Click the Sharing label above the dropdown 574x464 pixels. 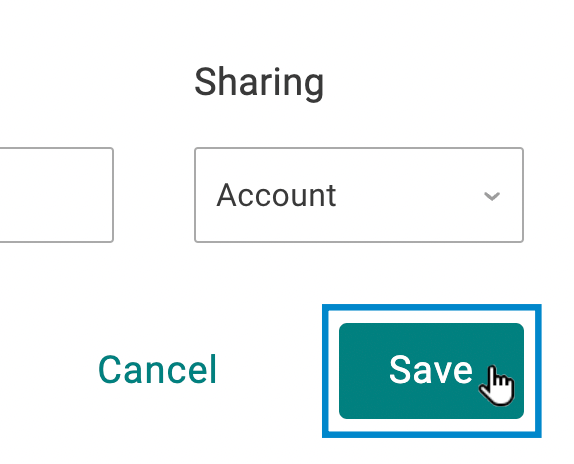pyautogui.click(x=259, y=83)
